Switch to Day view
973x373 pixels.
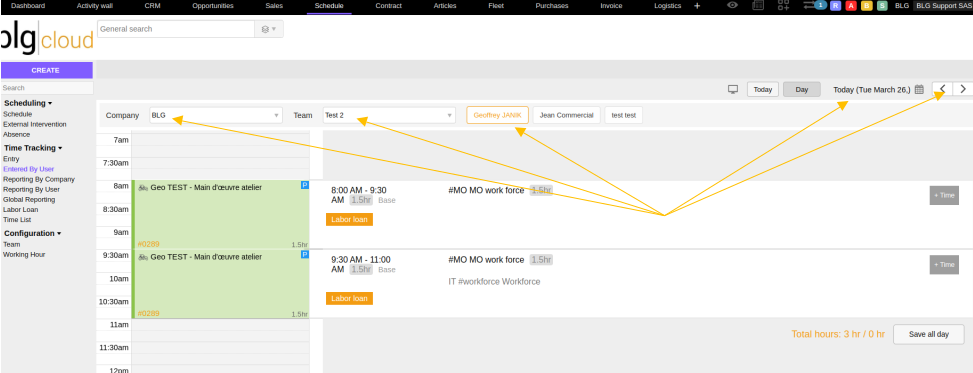tap(802, 89)
